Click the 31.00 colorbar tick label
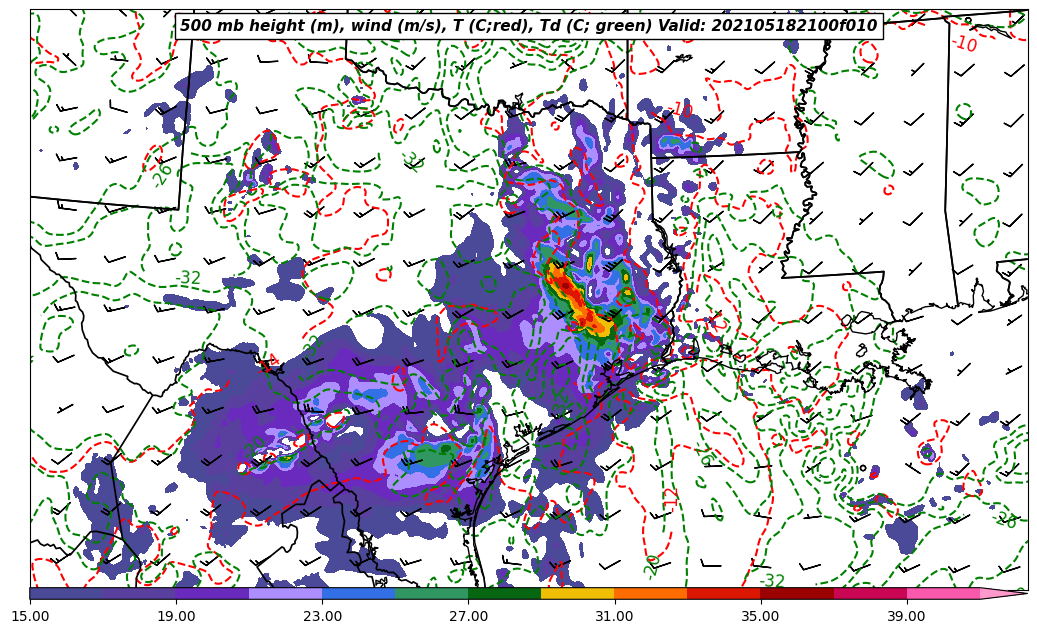 click(x=614, y=616)
